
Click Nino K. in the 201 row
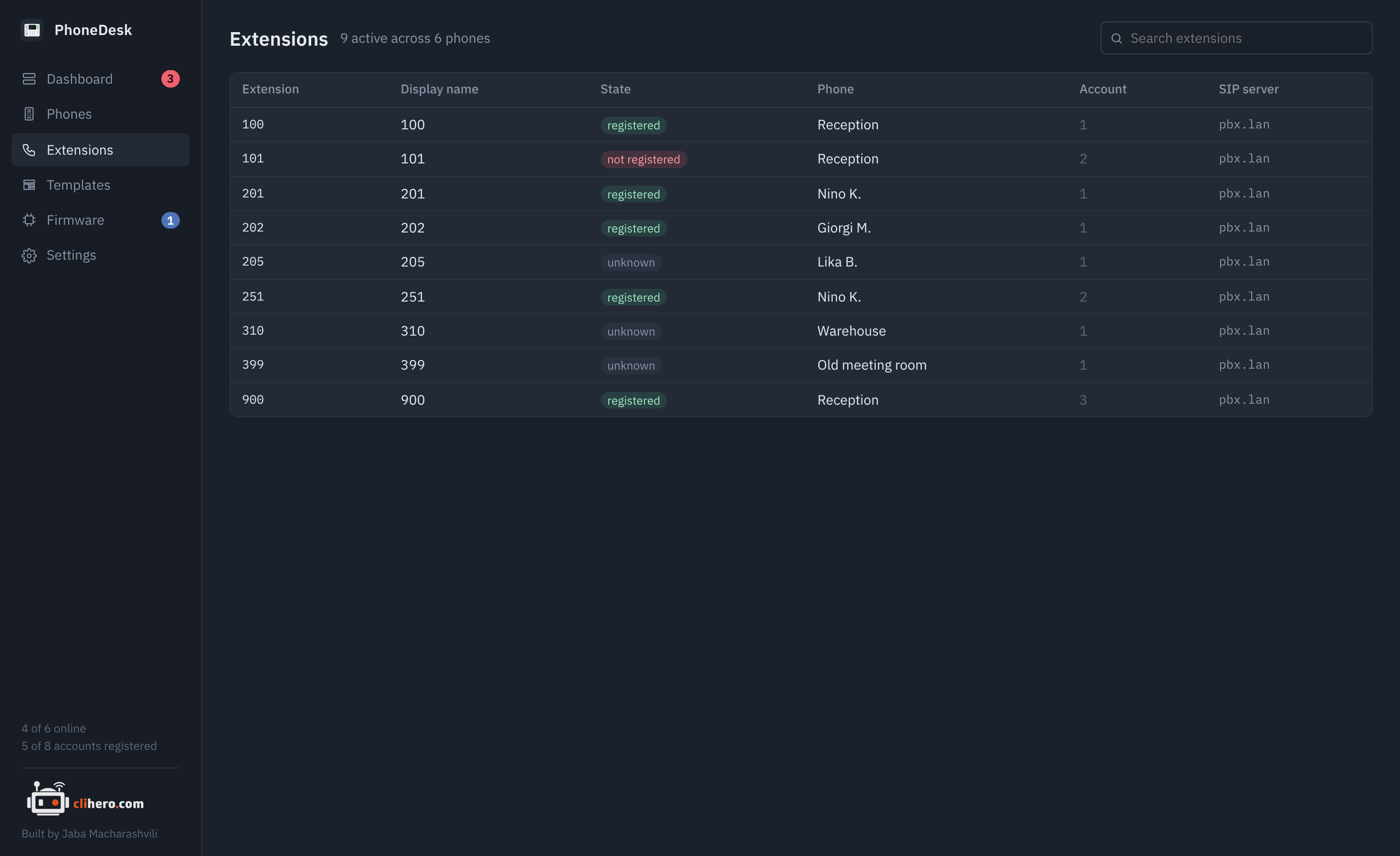click(839, 194)
